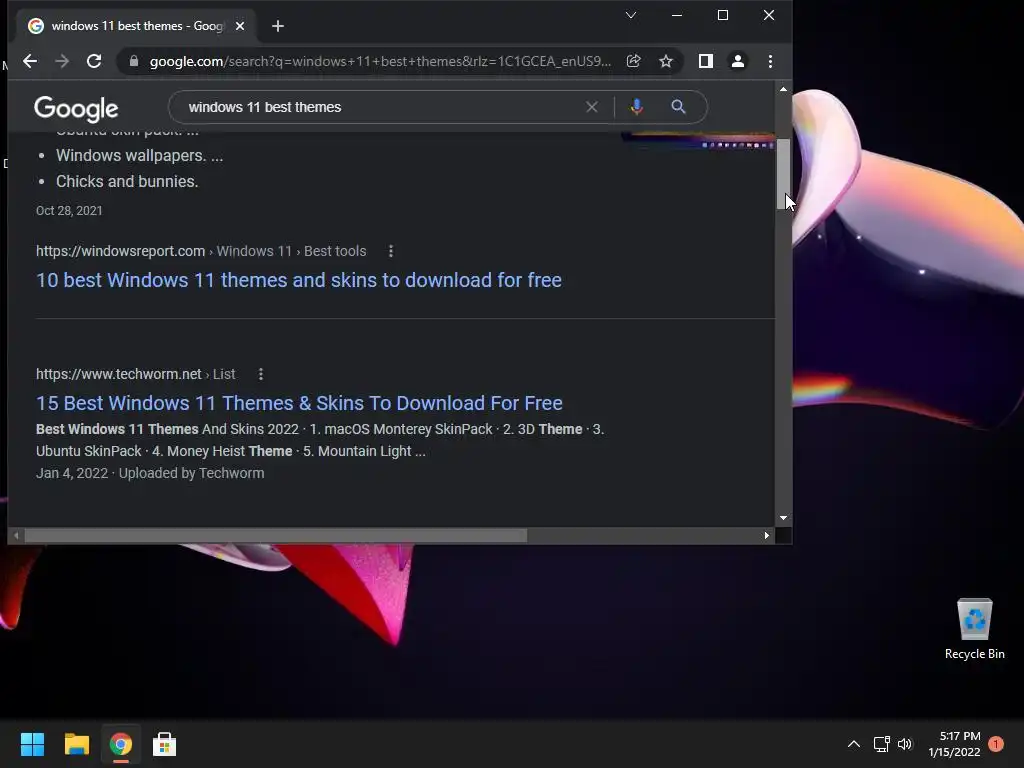Image resolution: width=1024 pixels, height=768 pixels.
Task: Open network settings tray icon
Action: (882, 744)
